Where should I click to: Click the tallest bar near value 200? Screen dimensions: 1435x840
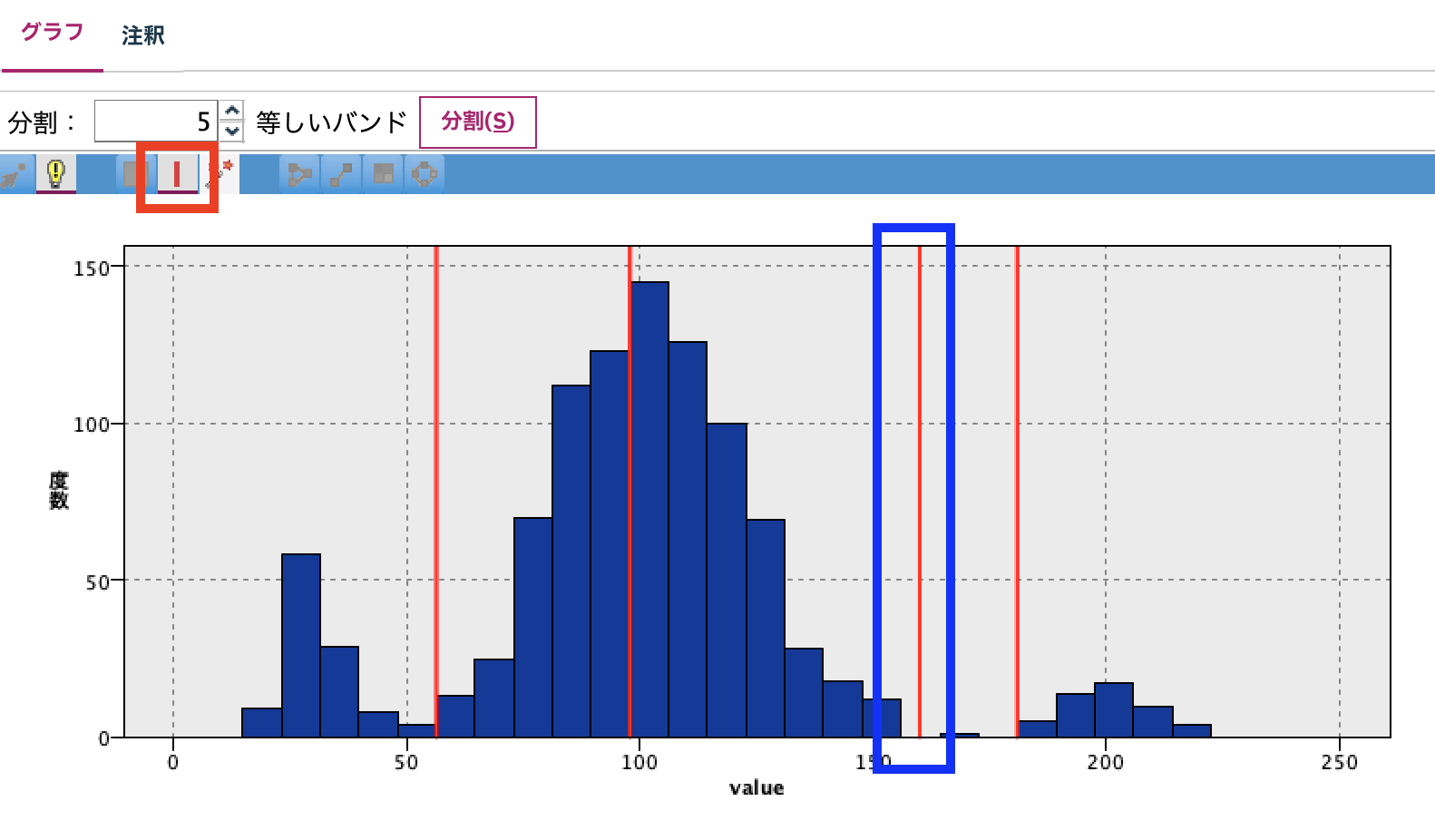(x=1114, y=710)
